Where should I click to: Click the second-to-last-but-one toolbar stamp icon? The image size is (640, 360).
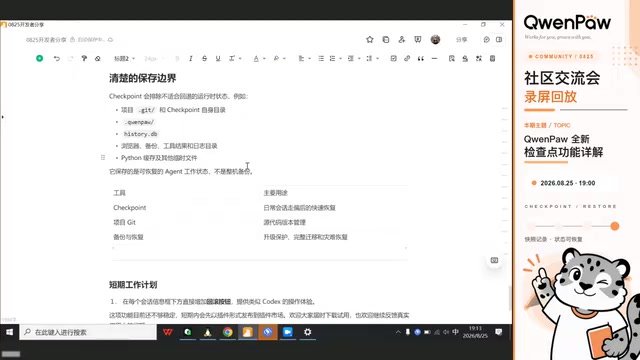[465, 59]
